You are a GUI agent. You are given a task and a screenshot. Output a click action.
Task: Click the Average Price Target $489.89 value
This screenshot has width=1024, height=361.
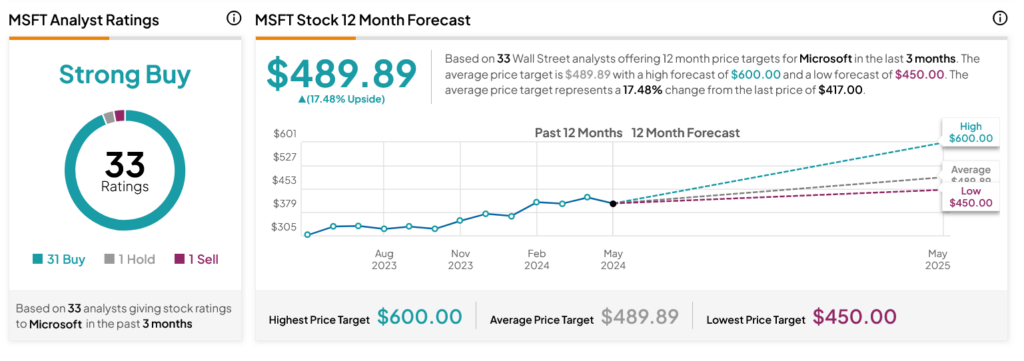click(x=640, y=318)
